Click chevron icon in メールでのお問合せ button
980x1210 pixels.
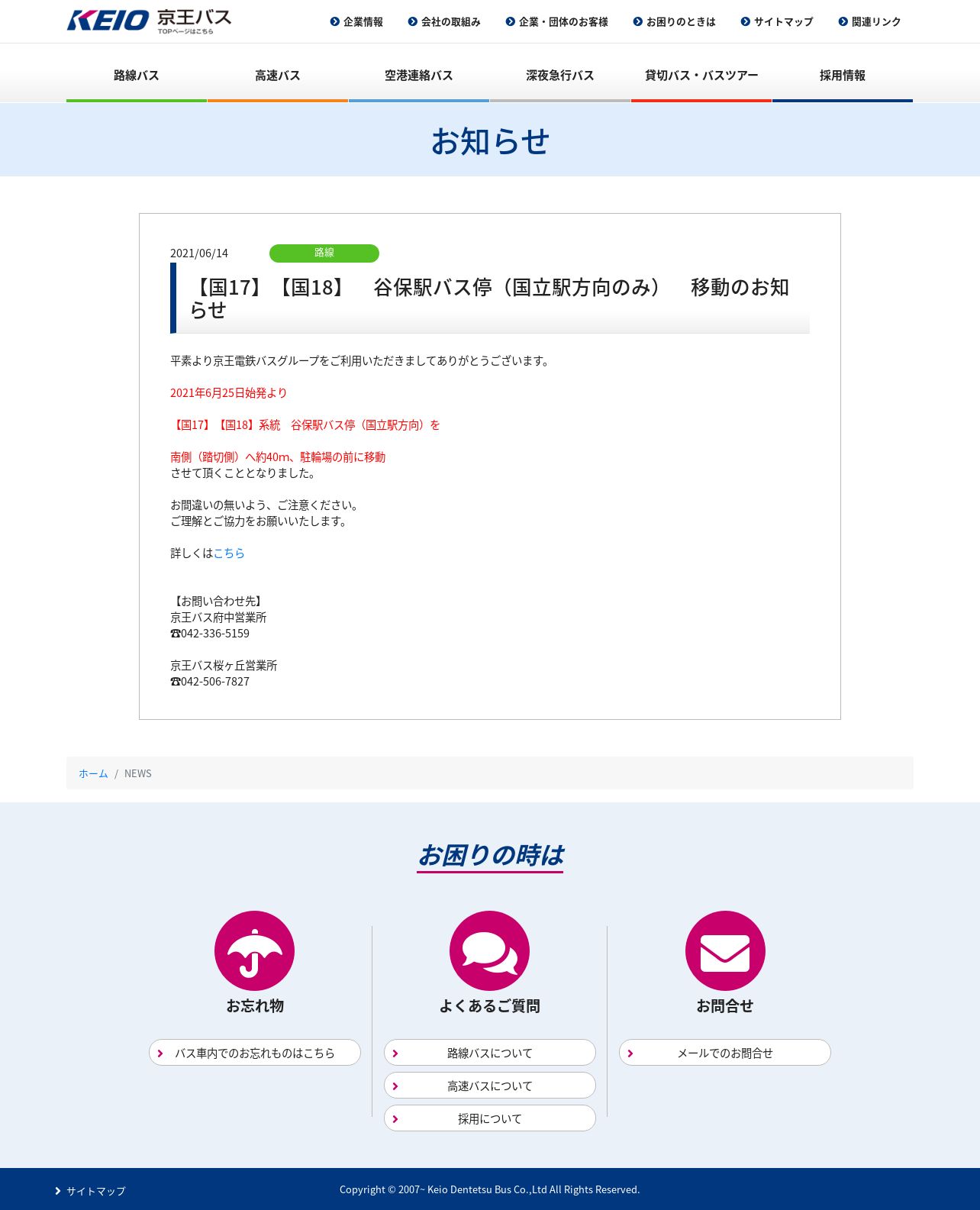pyautogui.click(x=630, y=1054)
